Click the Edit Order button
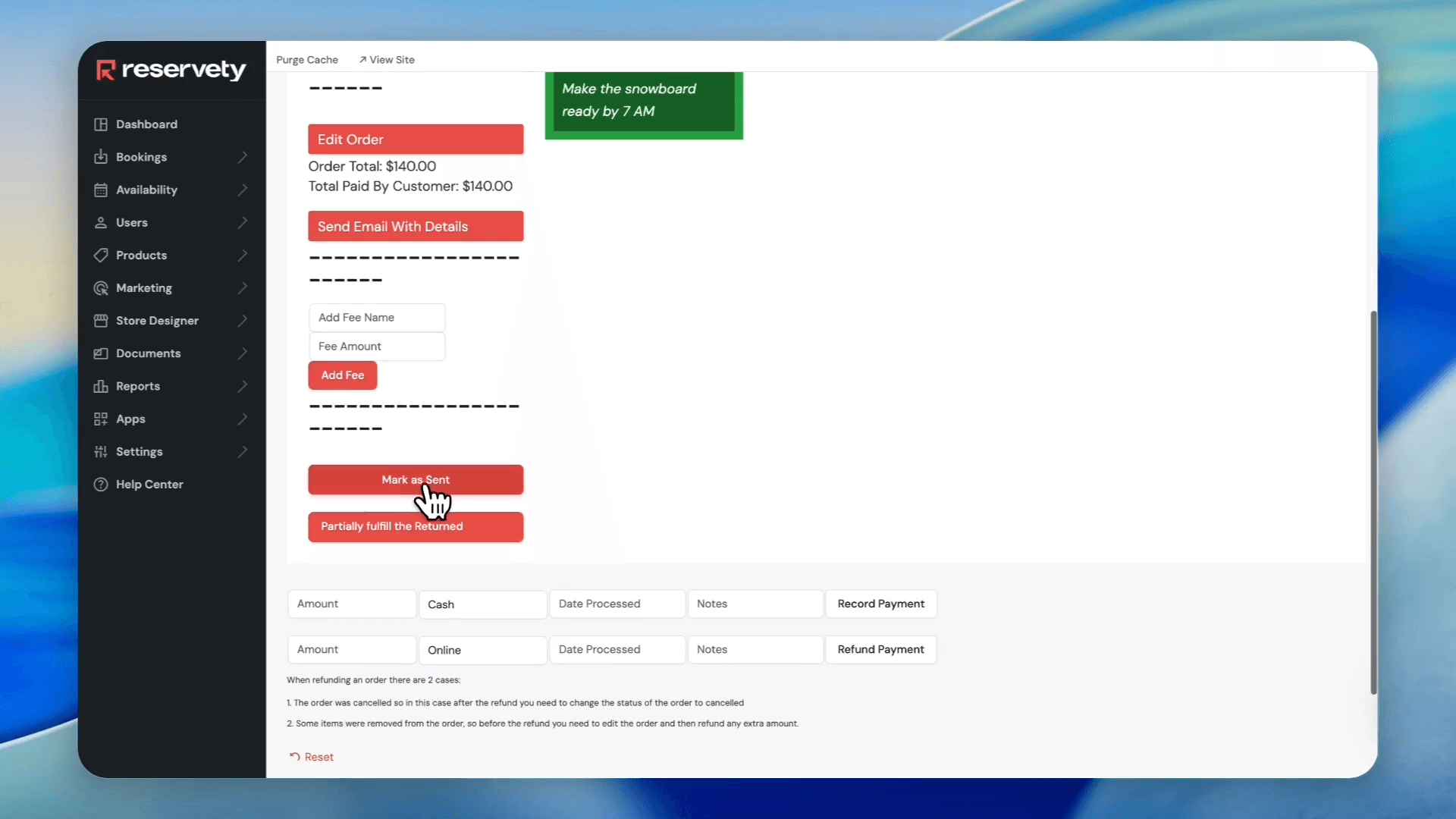The height and width of the screenshot is (819, 1456). point(416,140)
